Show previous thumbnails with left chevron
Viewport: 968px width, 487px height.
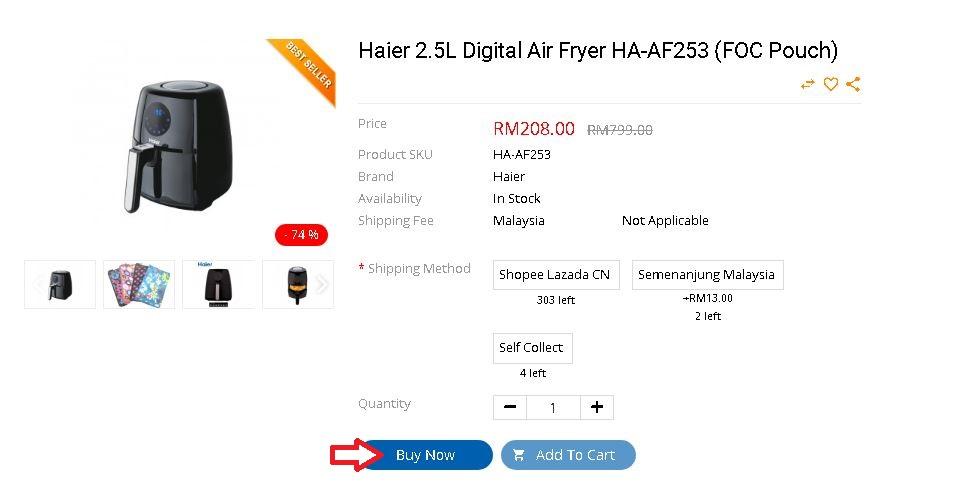pos(37,285)
